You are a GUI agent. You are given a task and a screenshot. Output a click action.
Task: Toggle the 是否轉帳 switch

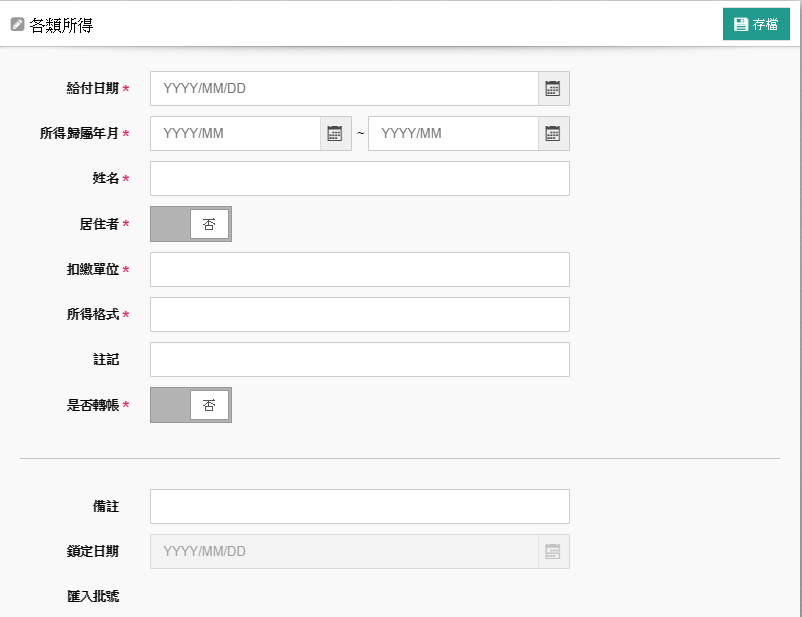(191, 405)
